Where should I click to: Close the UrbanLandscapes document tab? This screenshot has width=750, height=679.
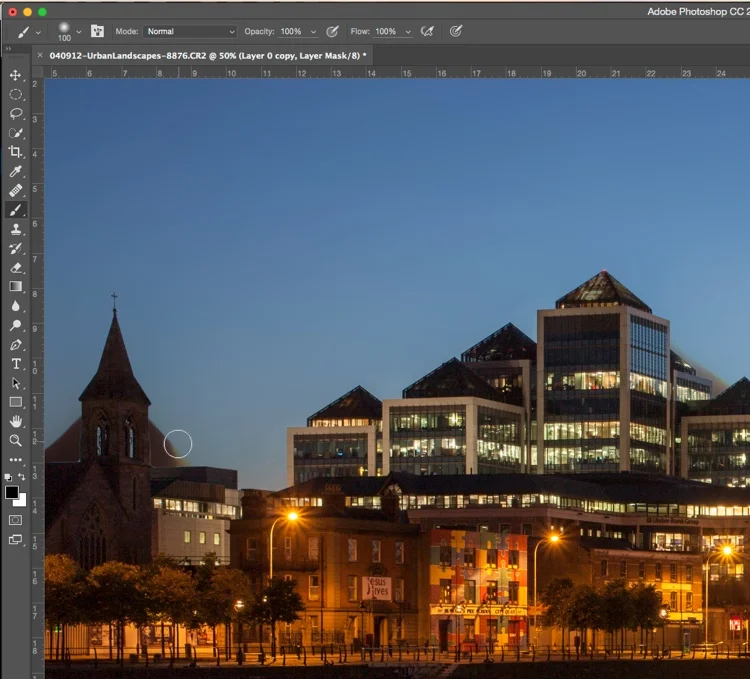click(40, 55)
